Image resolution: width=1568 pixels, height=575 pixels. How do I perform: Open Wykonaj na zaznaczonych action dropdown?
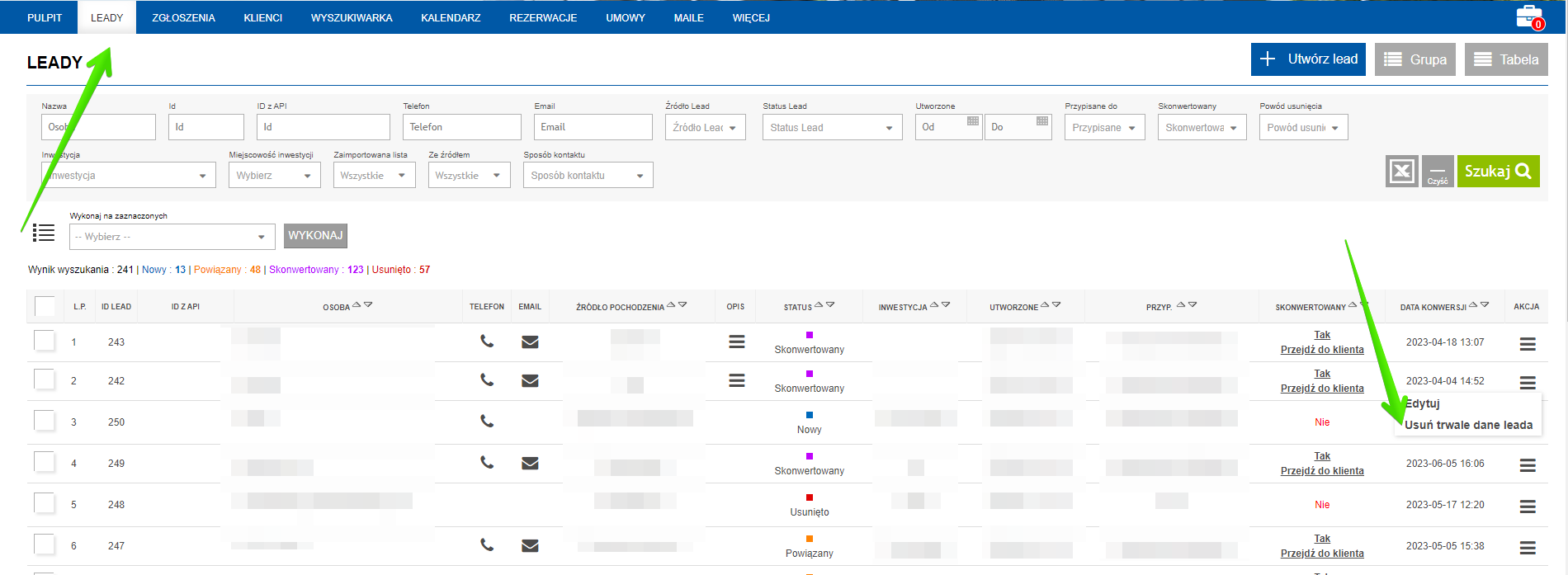coord(172,236)
